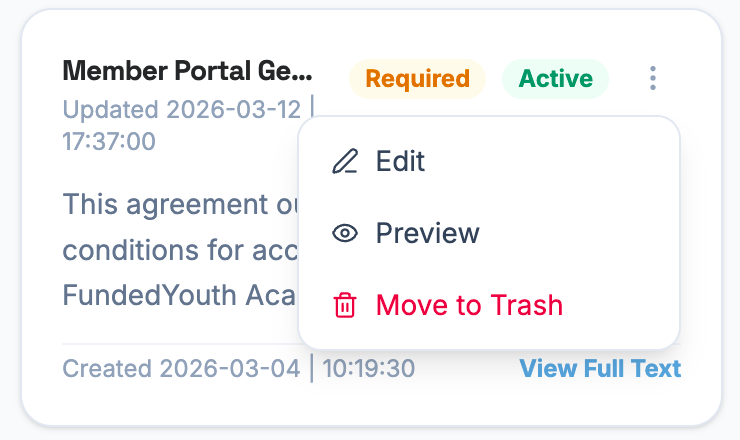Click the red trash can icon

345,305
